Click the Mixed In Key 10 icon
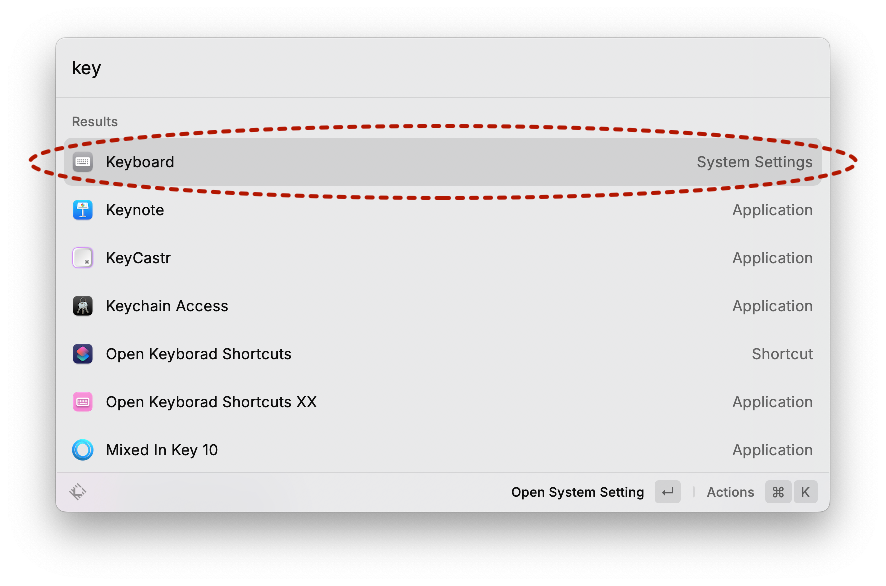Image resolution: width=886 pixels, height=586 pixels. coord(83,450)
